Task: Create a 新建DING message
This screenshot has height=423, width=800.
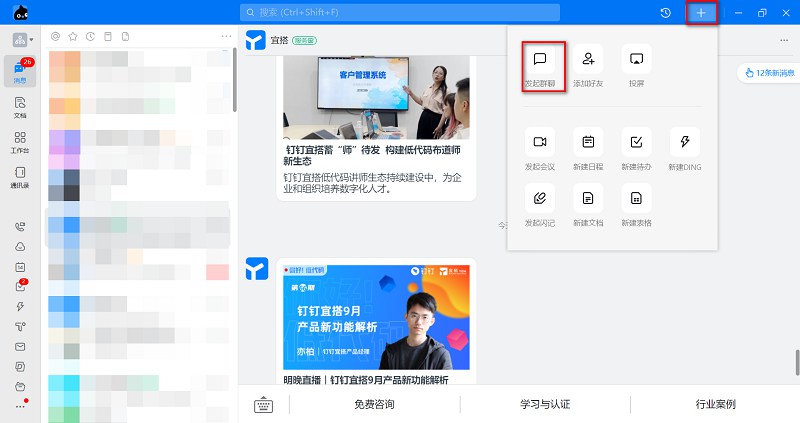Action: tap(685, 150)
